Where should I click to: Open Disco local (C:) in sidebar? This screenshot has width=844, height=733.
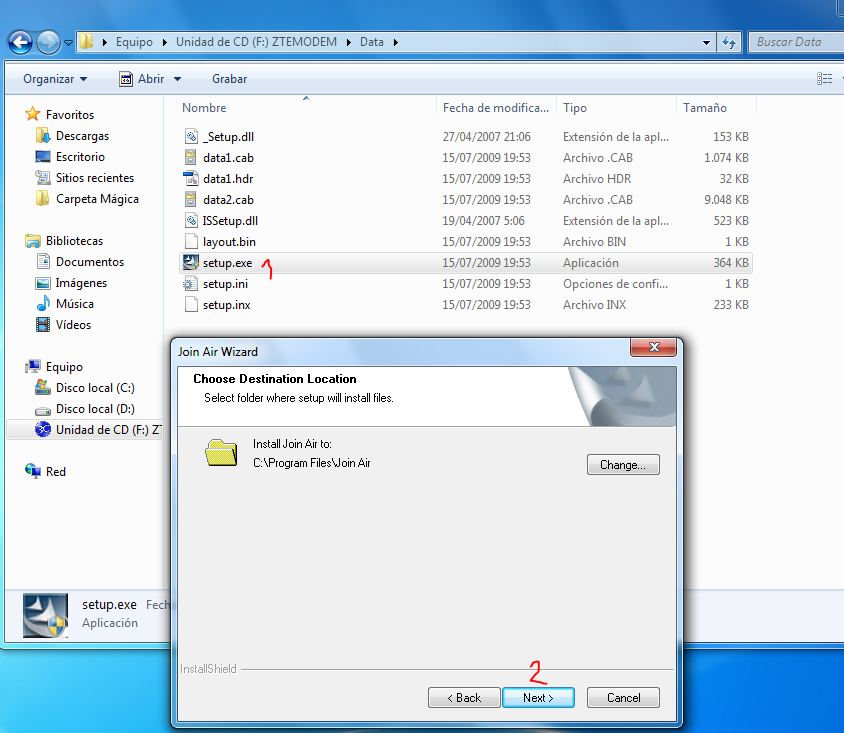tap(95, 387)
